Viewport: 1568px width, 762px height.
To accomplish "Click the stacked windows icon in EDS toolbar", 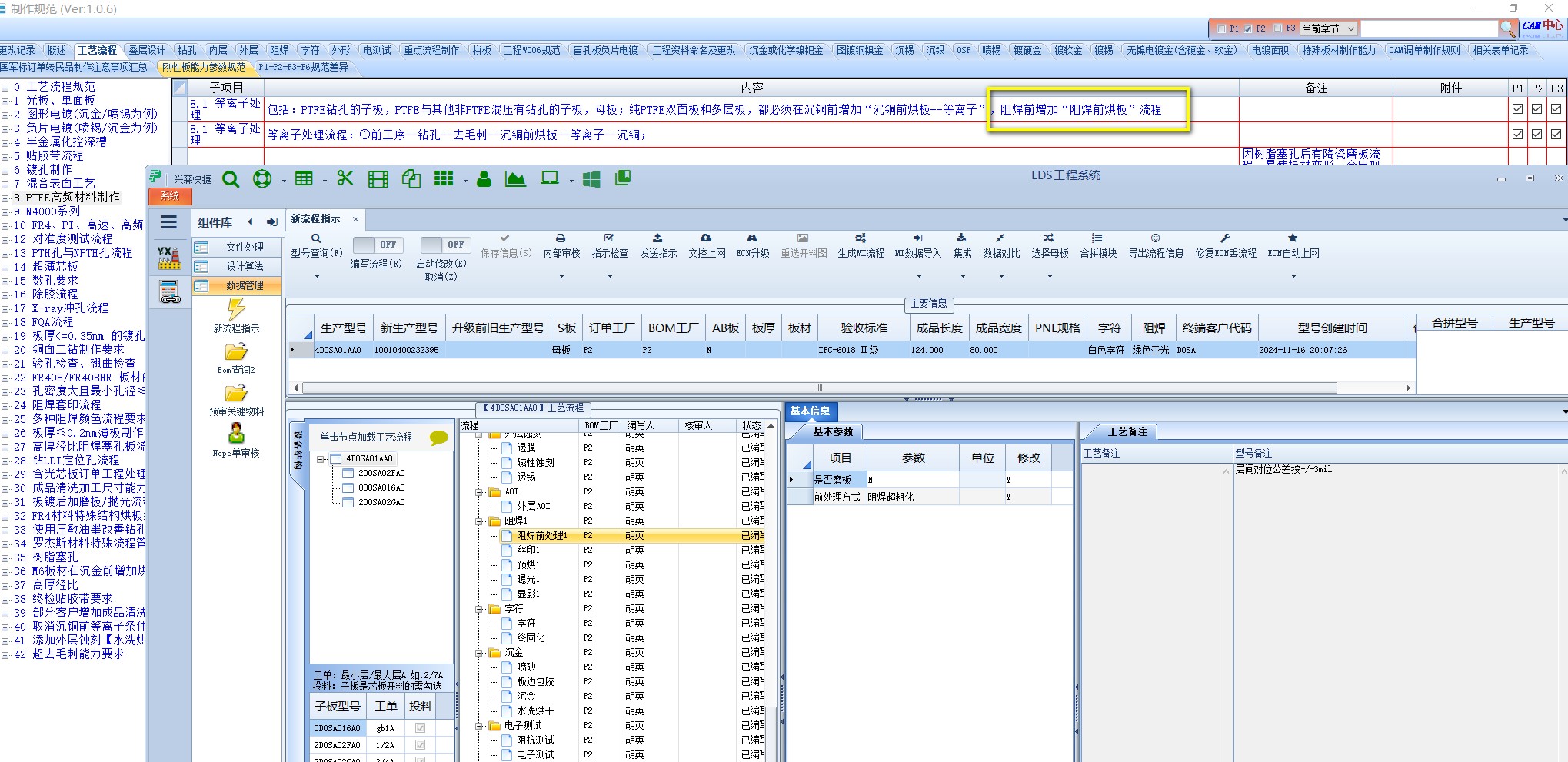I will (623, 178).
